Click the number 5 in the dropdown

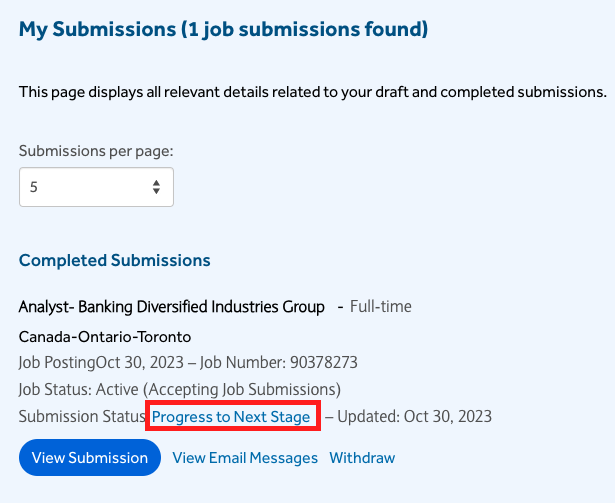click(x=34, y=187)
